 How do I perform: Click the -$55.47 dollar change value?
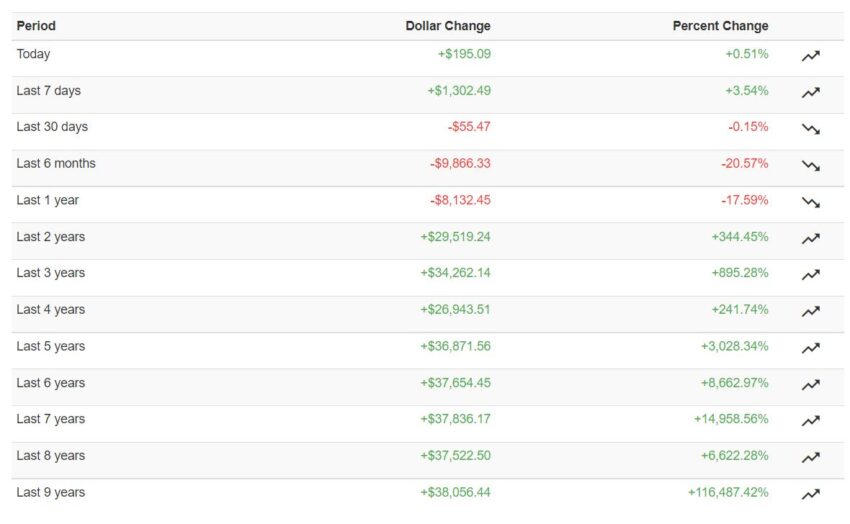[x=469, y=127]
